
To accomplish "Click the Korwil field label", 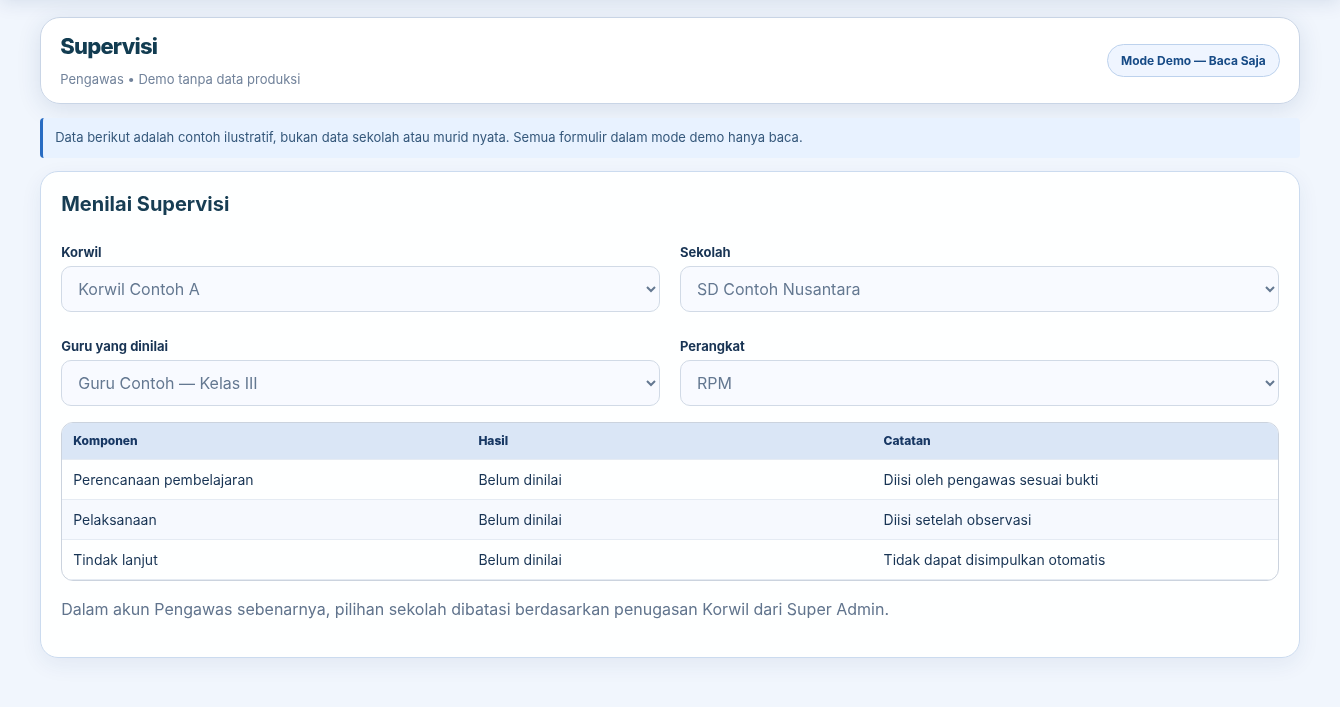I will (81, 252).
